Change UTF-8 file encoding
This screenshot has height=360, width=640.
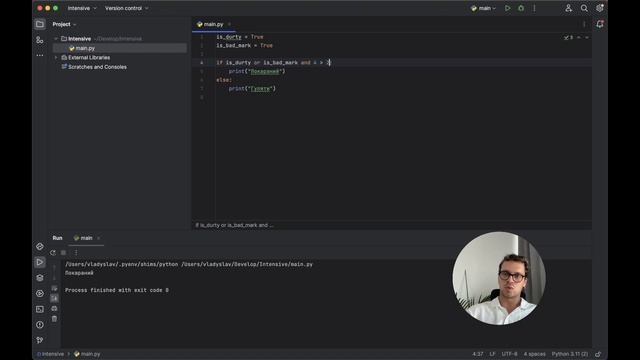click(509, 354)
